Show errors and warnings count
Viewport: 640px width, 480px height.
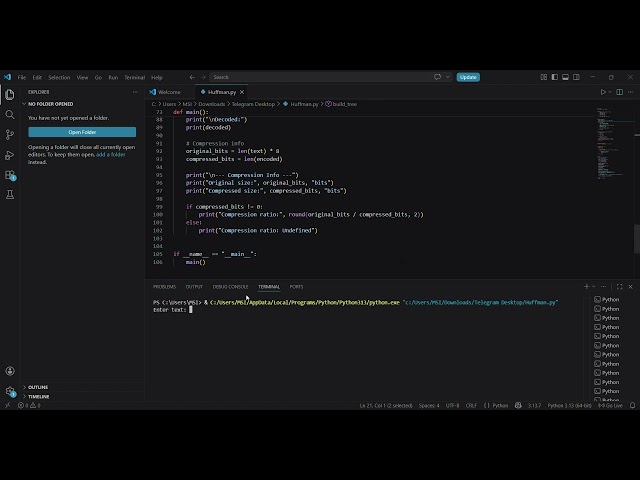tap(29, 406)
